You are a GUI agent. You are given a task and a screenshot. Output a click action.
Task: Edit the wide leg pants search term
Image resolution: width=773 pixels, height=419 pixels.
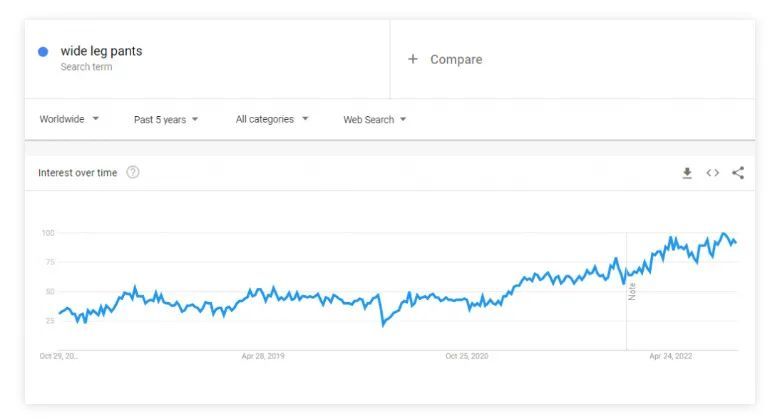coord(101,51)
